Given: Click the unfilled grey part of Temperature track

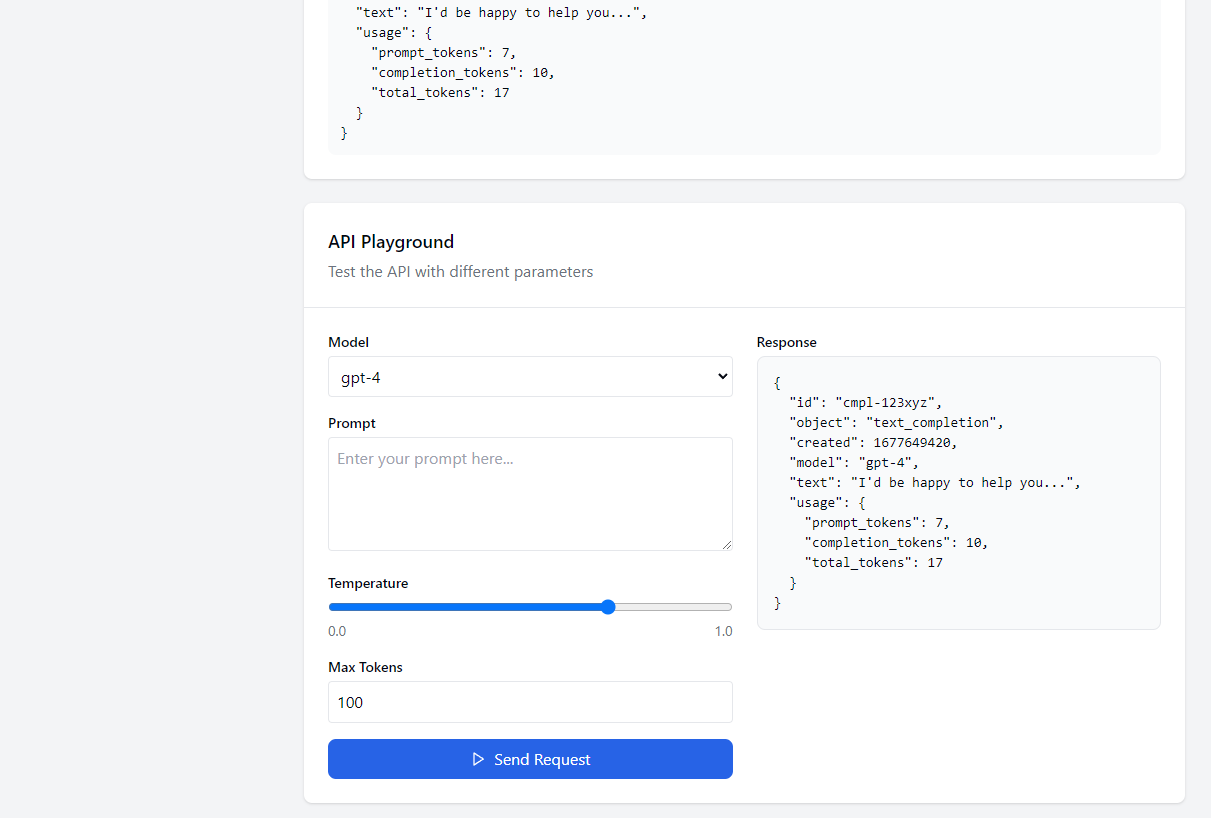Looking at the screenshot, I should [x=672, y=607].
